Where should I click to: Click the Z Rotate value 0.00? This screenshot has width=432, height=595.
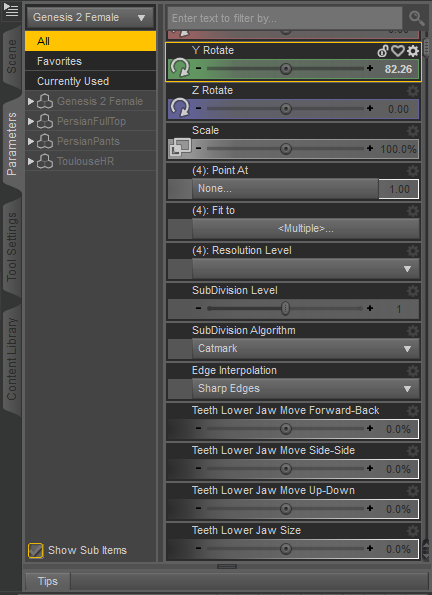[x=399, y=109]
